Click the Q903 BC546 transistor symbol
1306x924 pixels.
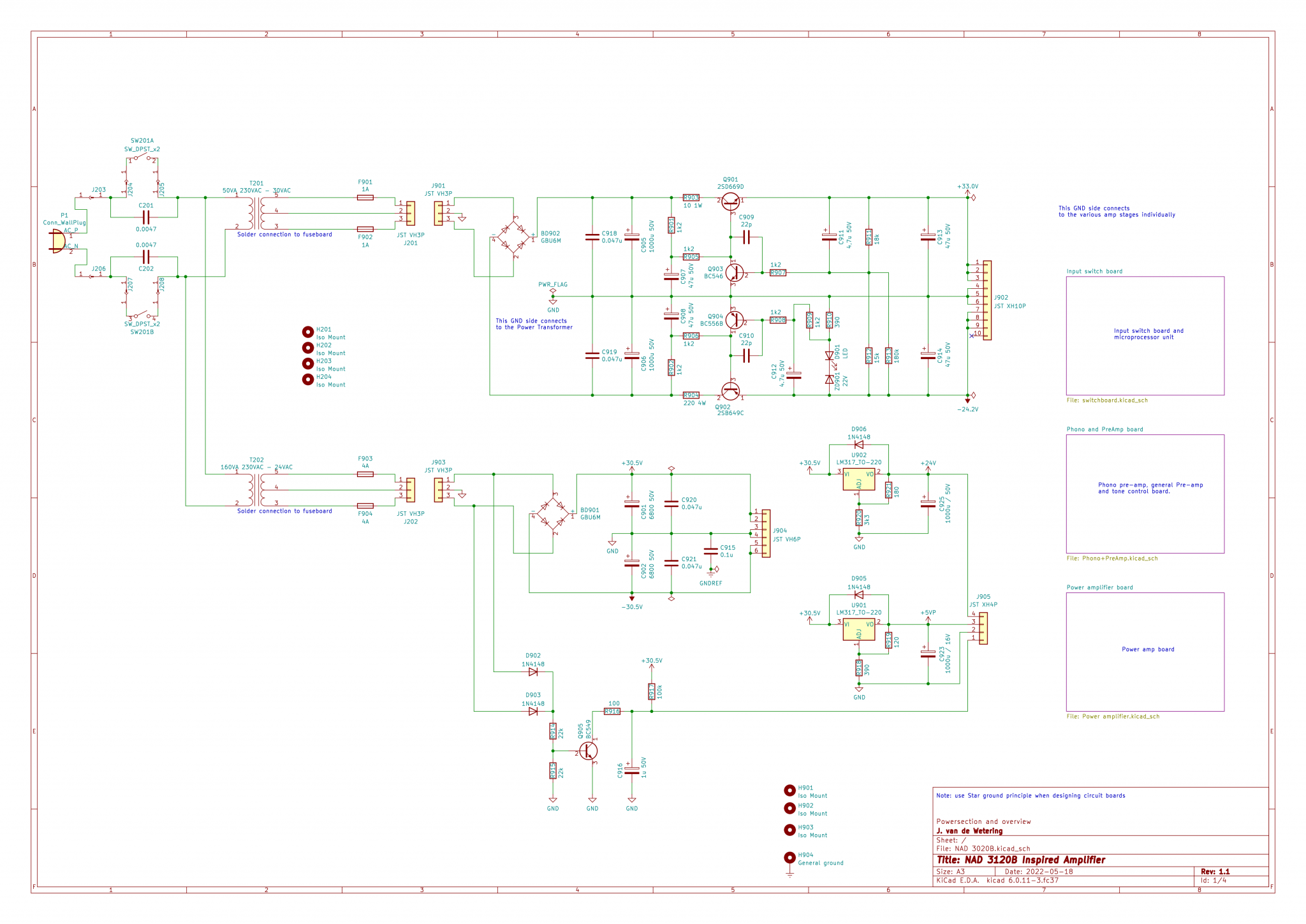point(735,272)
